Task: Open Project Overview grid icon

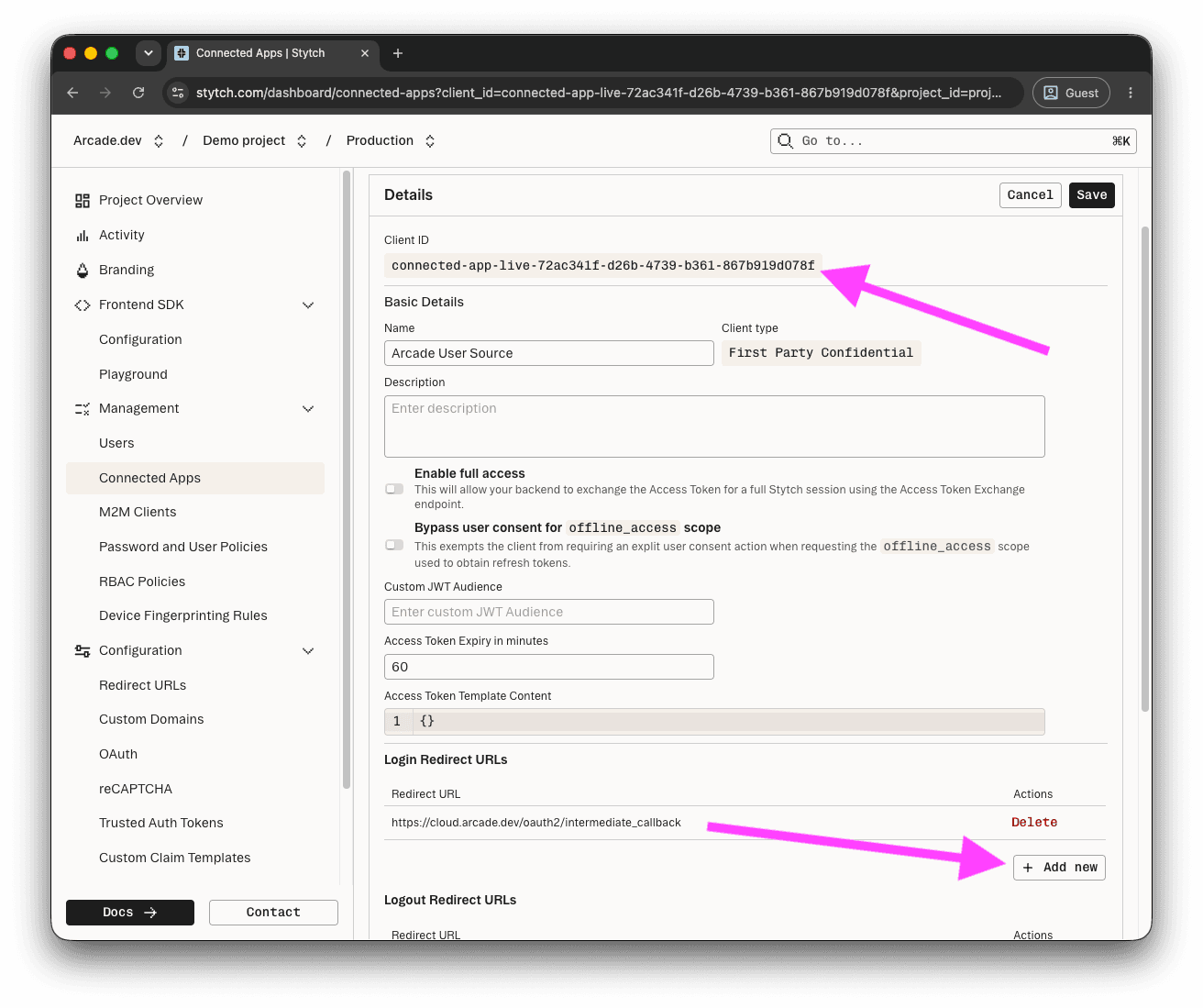Action: (x=83, y=200)
